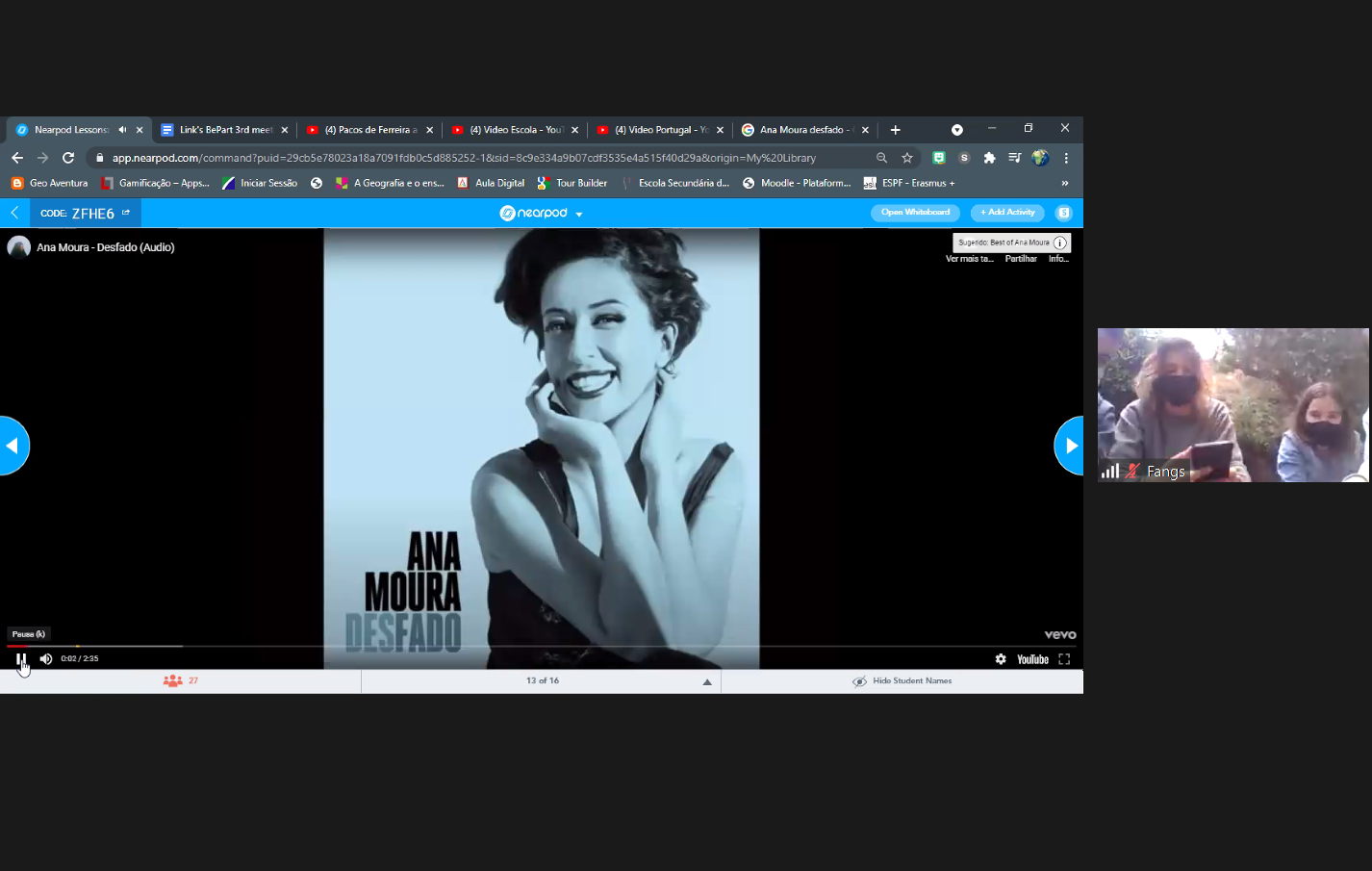1372x871 pixels.
Task: Click Partilhar to share the video
Action: (x=1021, y=259)
